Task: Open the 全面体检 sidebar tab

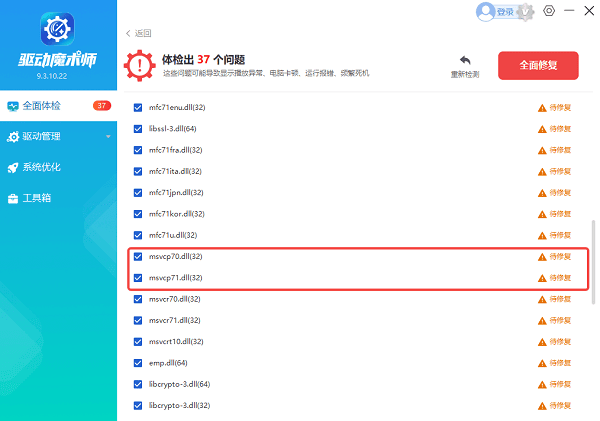Action: (59, 106)
